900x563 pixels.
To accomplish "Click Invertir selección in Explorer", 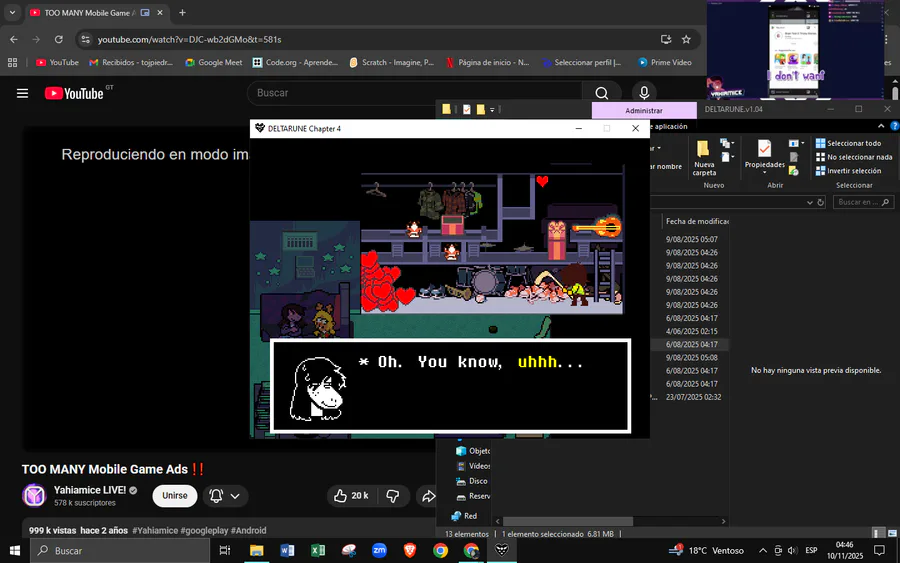I will pos(848,171).
